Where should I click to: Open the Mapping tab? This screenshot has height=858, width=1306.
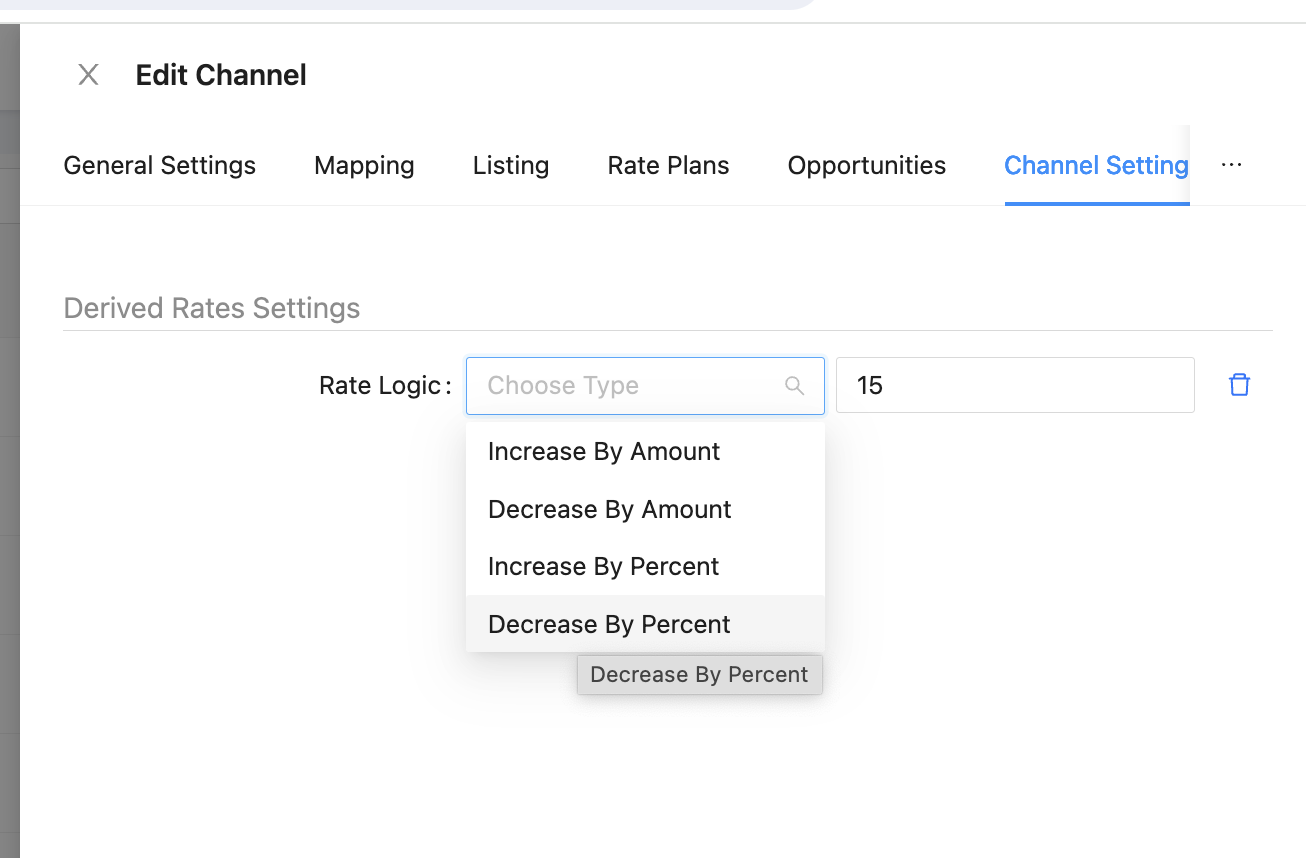pyautogui.click(x=364, y=165)
